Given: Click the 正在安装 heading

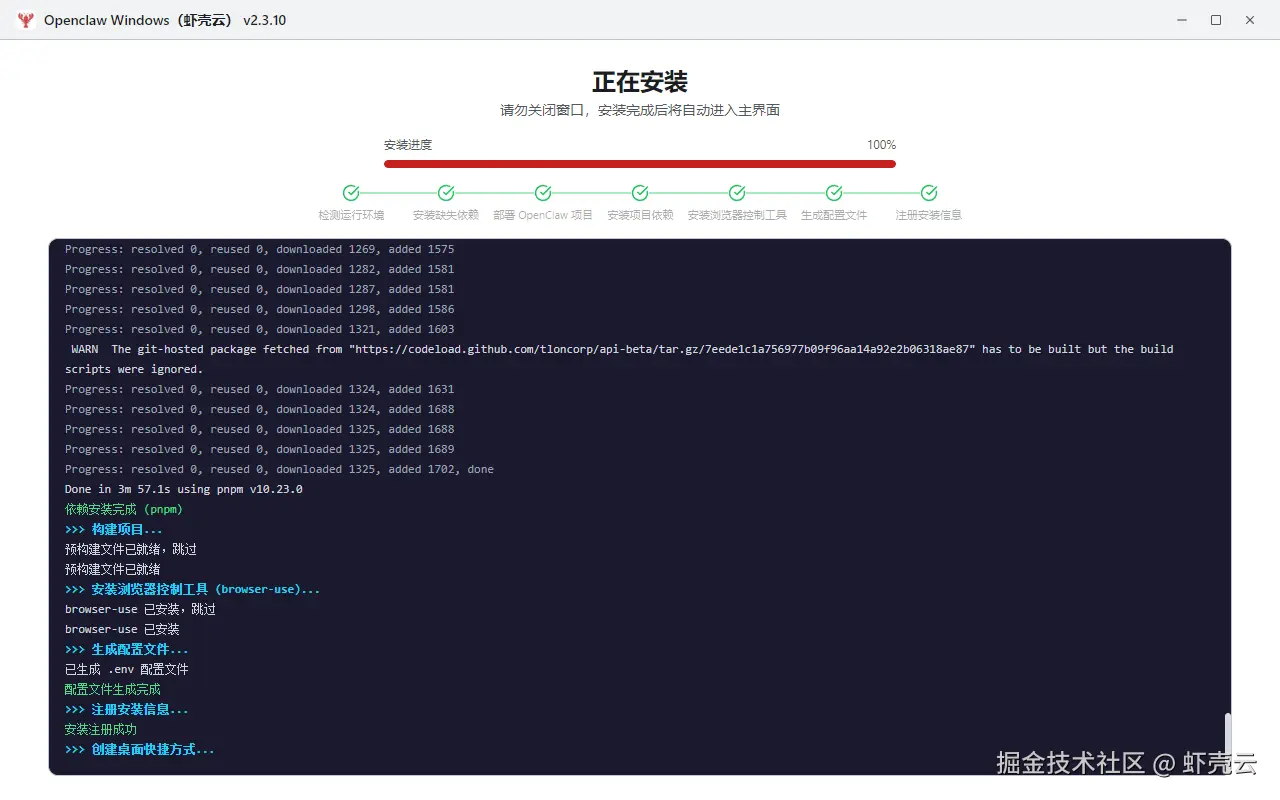Looking at the screenshot, I should point(640,82).
